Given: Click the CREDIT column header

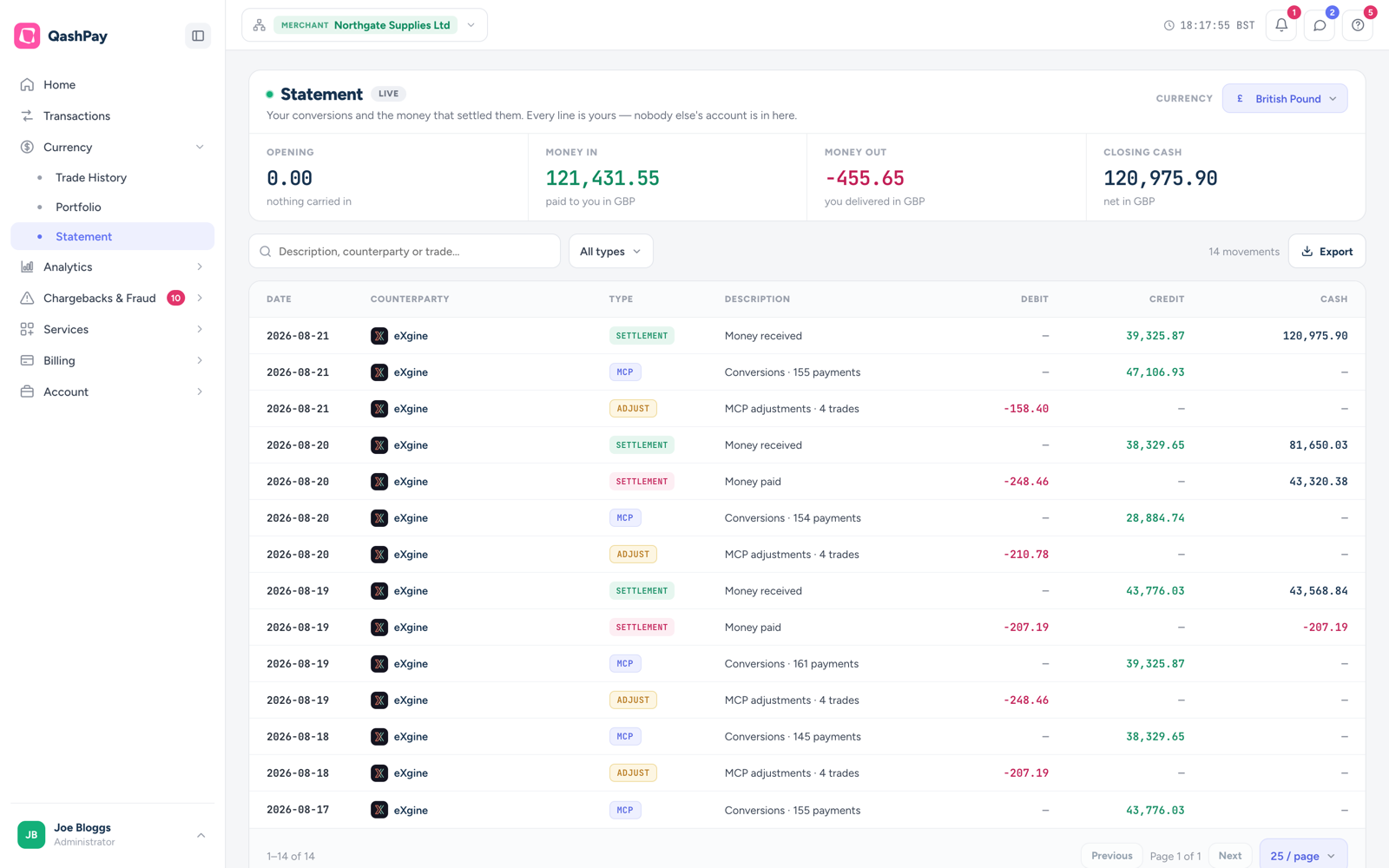Looking at the screenshot, I should 1167,299.
